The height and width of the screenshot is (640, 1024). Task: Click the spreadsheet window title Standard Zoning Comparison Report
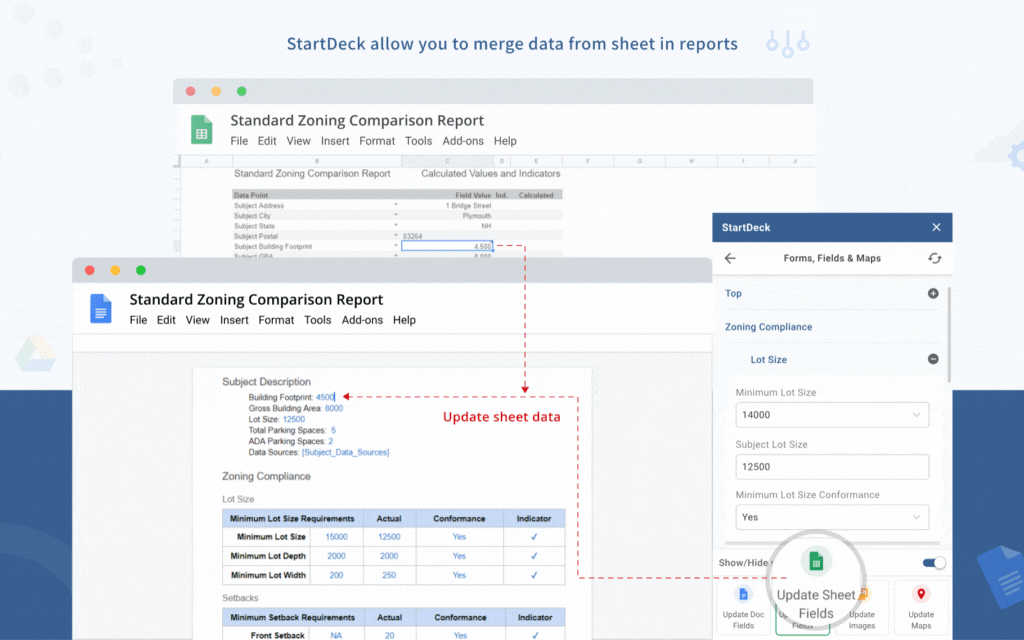357,121
